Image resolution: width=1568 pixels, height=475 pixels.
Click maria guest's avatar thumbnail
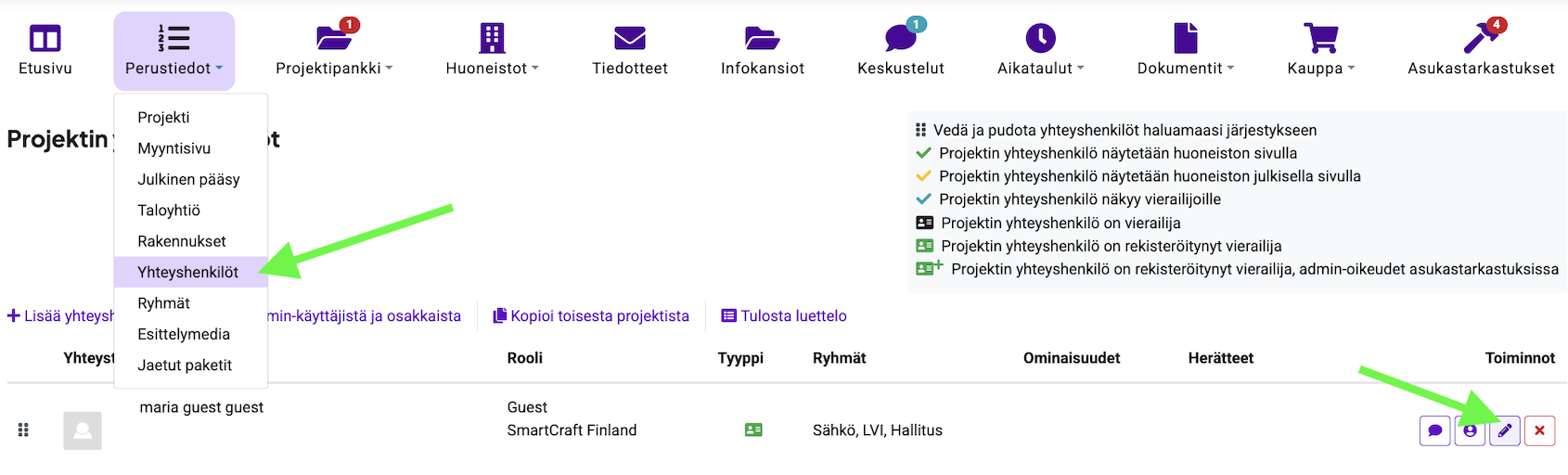[83, 430]
